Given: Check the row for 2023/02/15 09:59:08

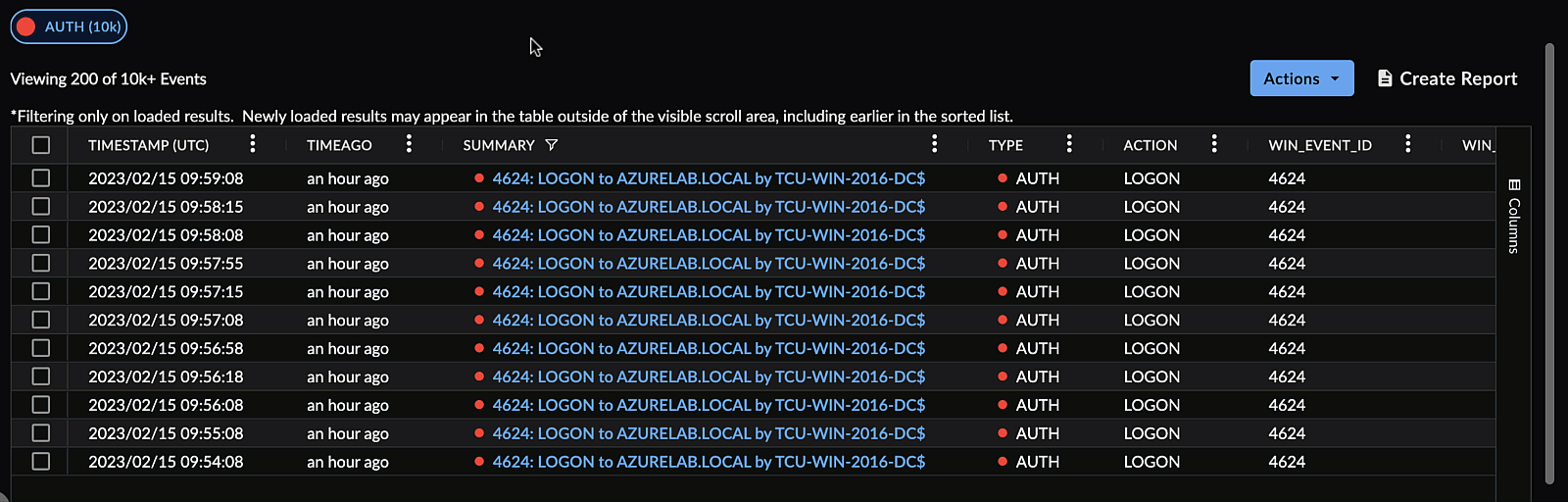Looking at the screenshot, I should point(40,178).
